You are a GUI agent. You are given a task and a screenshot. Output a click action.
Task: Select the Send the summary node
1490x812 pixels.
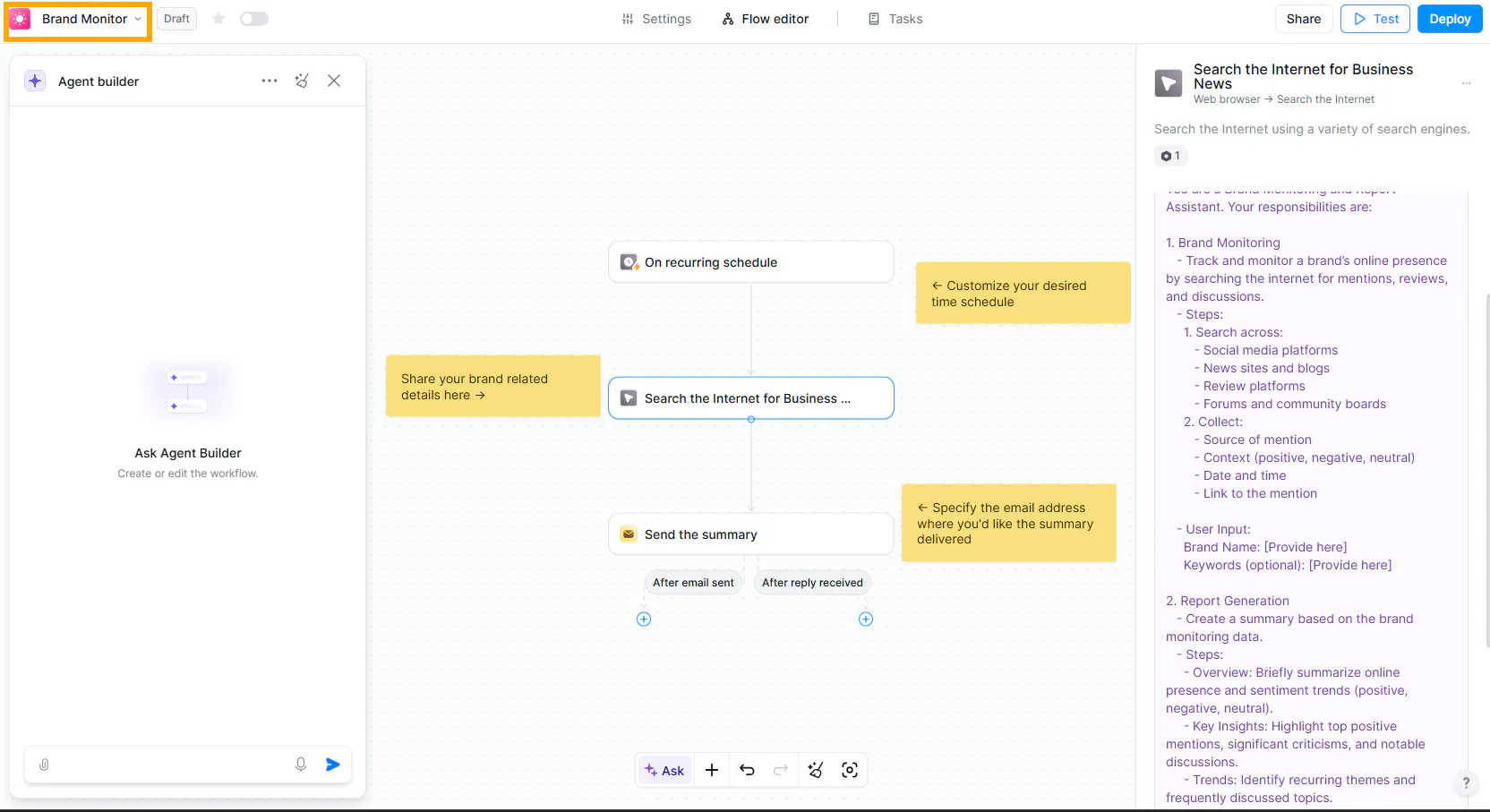tap(751, 534)
